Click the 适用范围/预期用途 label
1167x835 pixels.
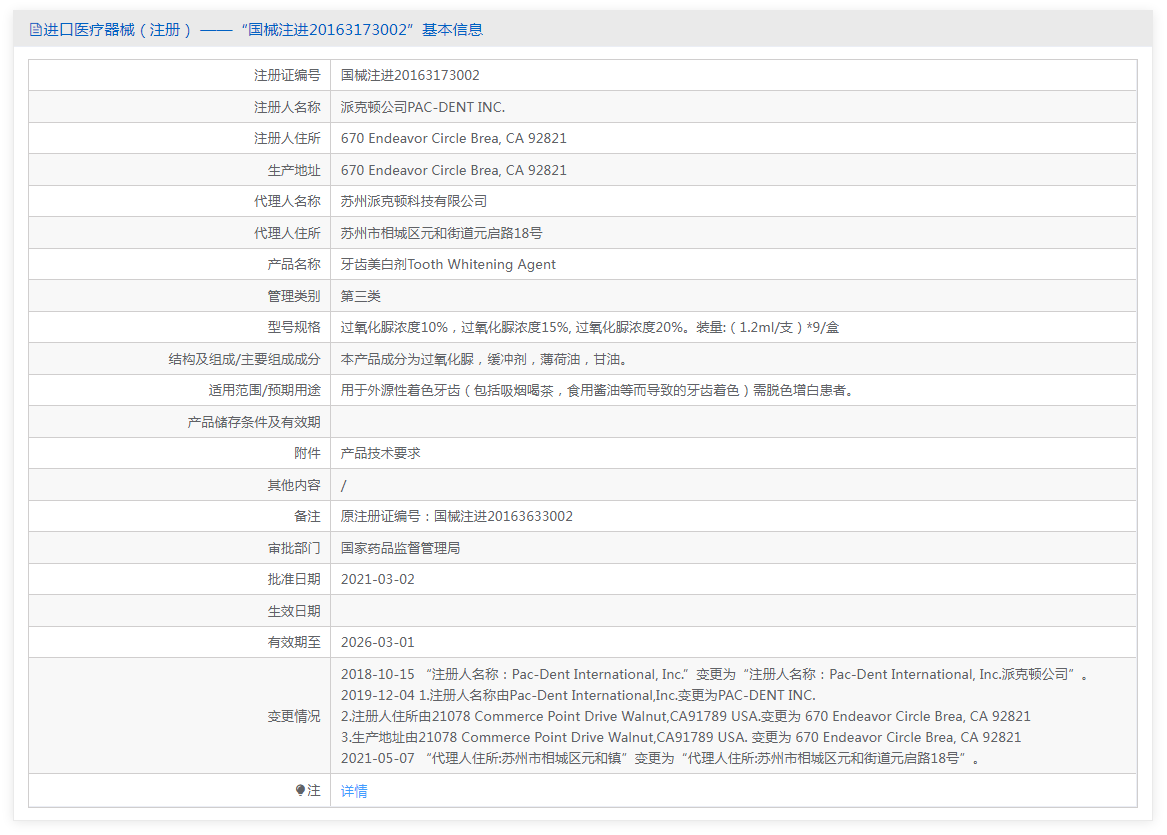click(x=264, y=391)
